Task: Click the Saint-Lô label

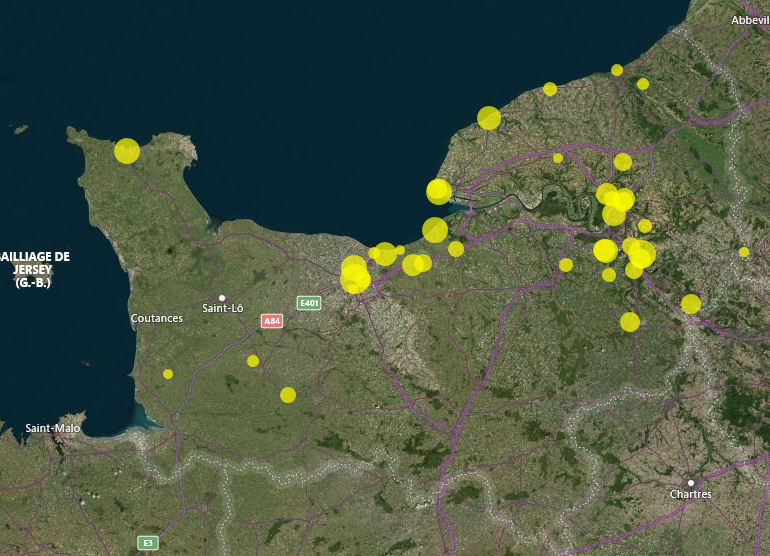Action: 222,308
